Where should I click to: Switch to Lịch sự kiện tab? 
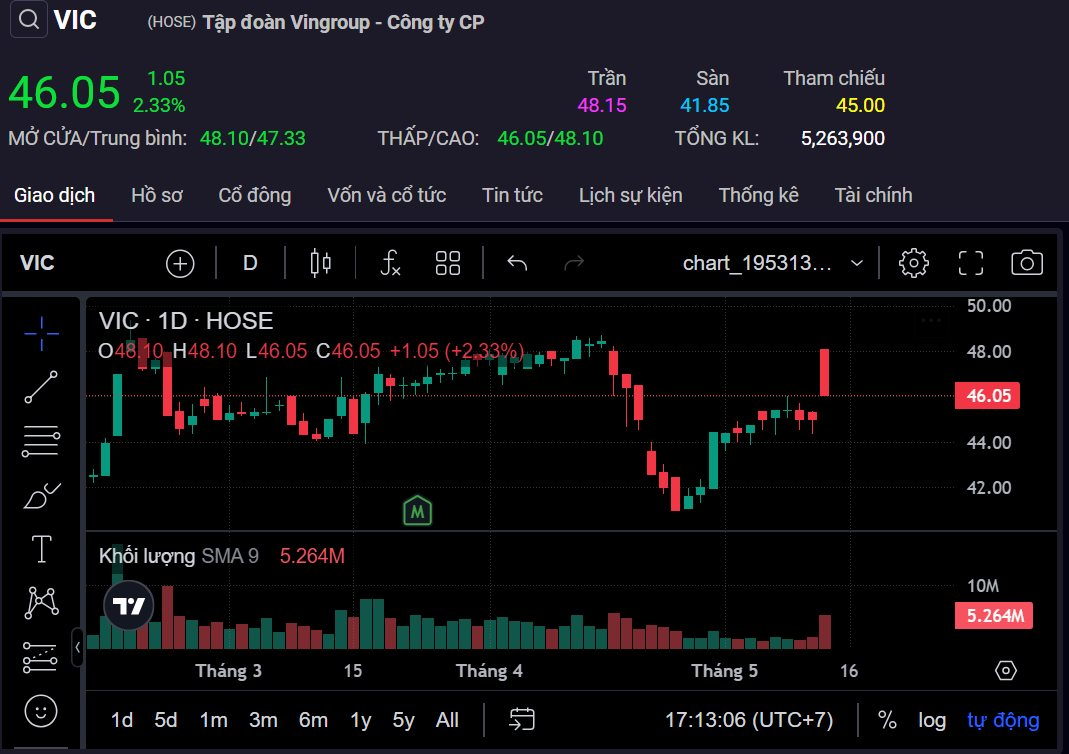[x=631, y=196]
